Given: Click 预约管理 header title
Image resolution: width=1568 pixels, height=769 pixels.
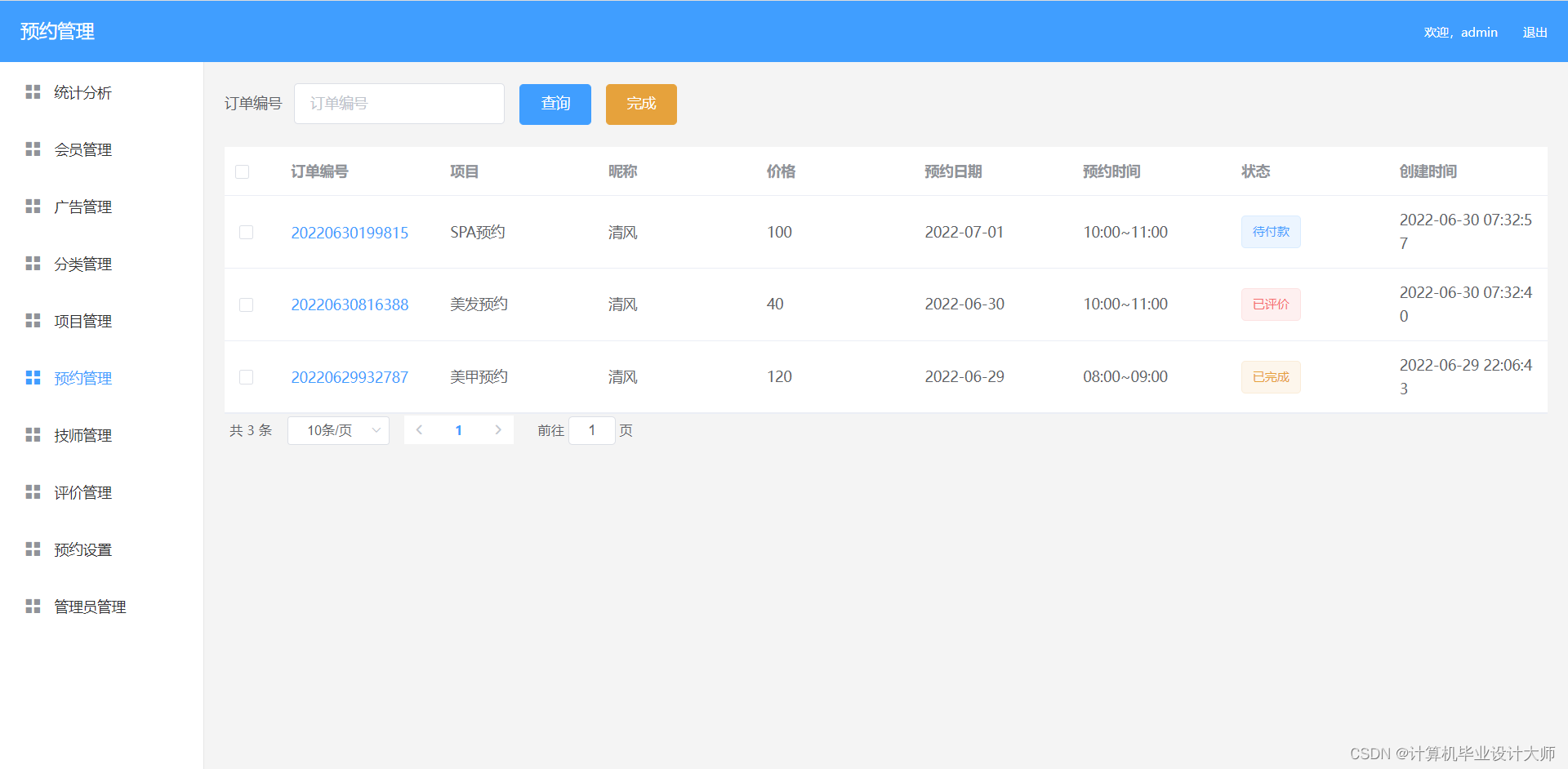Looking at the screenshot, I should pos(57,31).
